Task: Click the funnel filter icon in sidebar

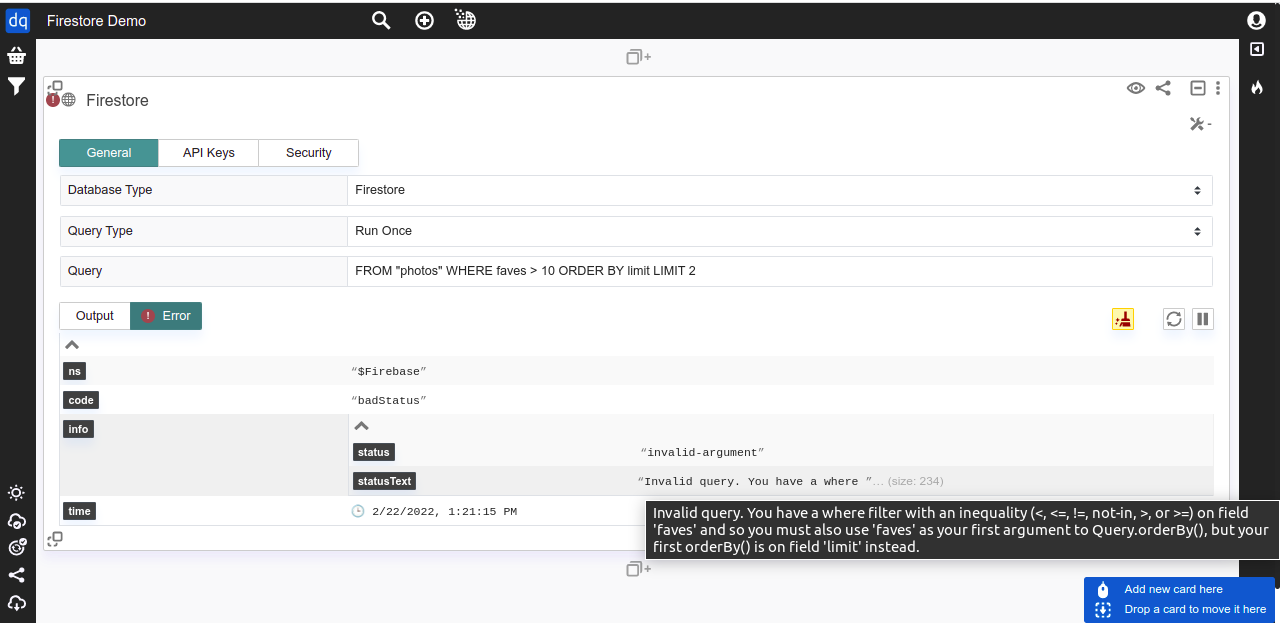Action: 16,87
